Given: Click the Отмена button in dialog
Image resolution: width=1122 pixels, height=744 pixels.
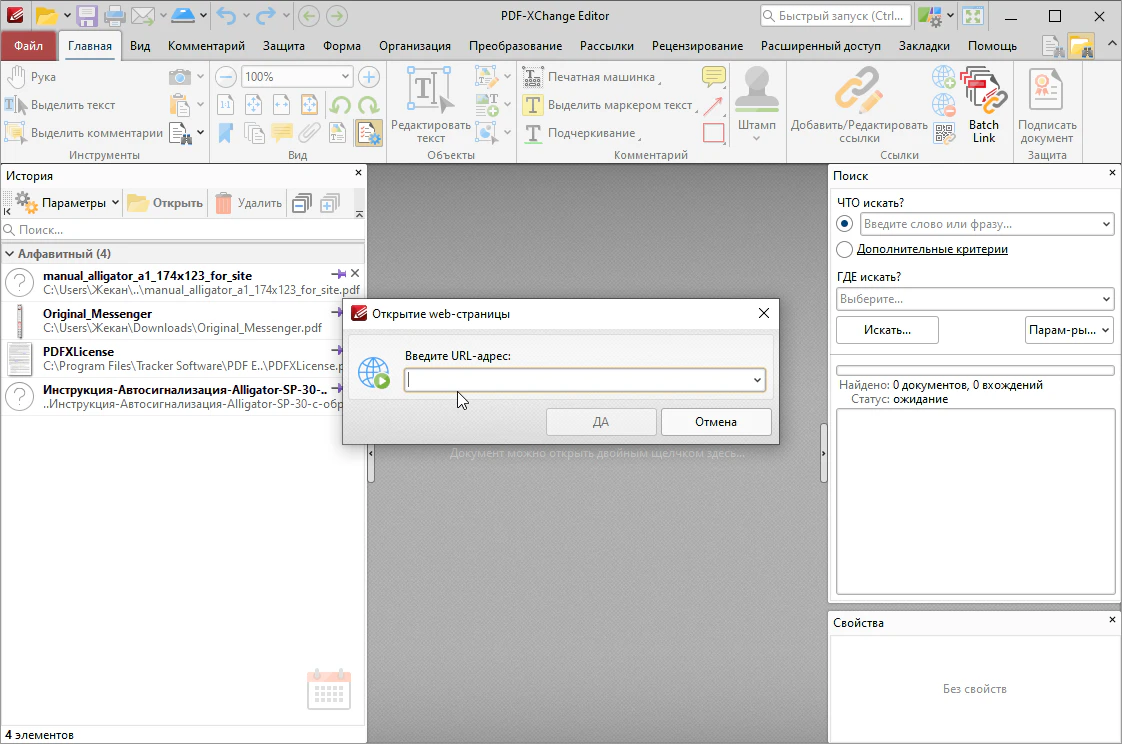Looking at the screenshot, I should pos(716,422).
